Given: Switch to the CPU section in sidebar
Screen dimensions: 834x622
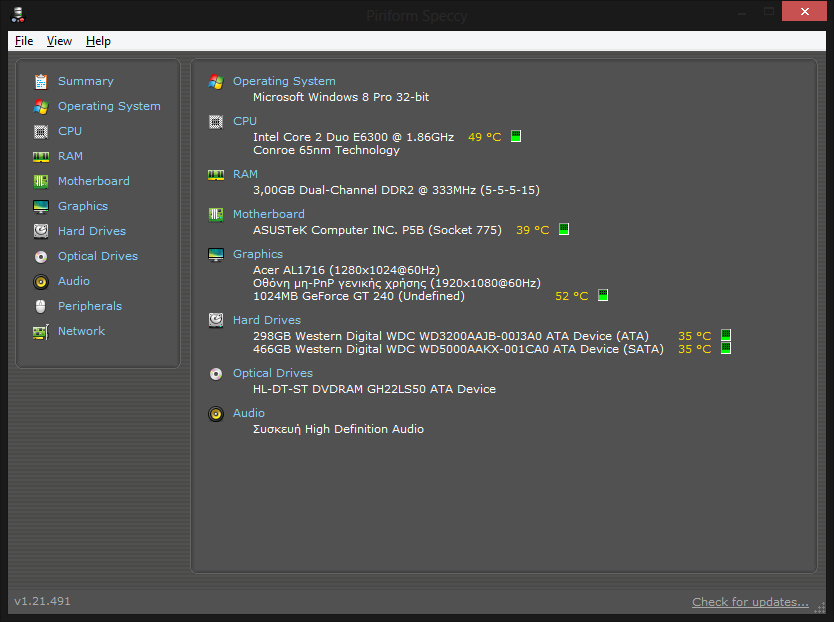Looking at the screenshot, I should [x=70, y=131].
